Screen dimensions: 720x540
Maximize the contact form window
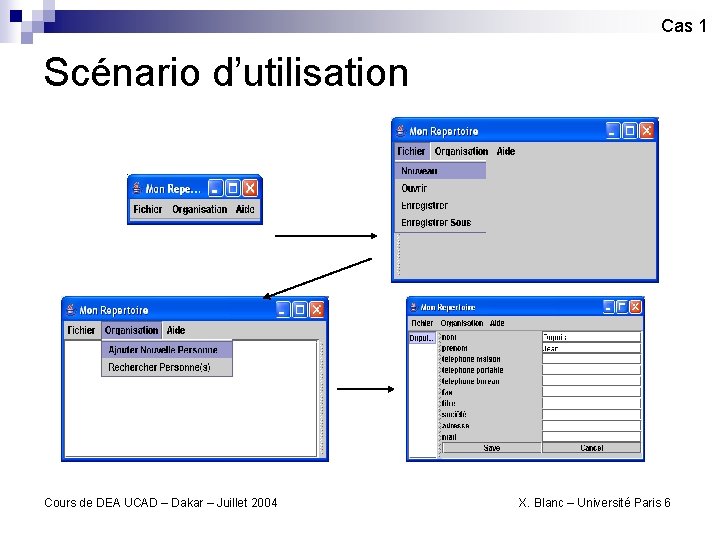point(622,307)
